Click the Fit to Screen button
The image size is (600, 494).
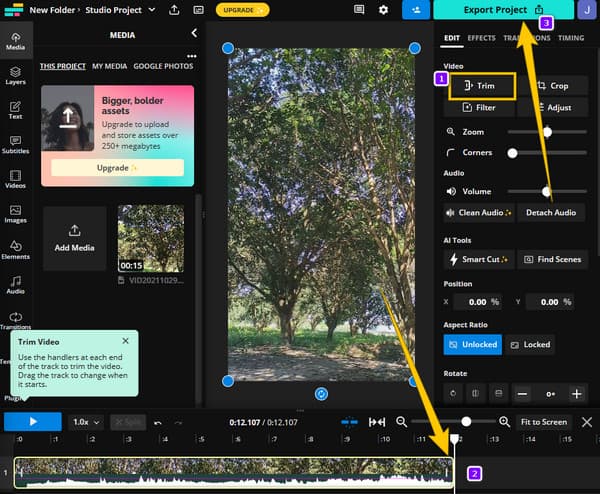tap(544, 422)
